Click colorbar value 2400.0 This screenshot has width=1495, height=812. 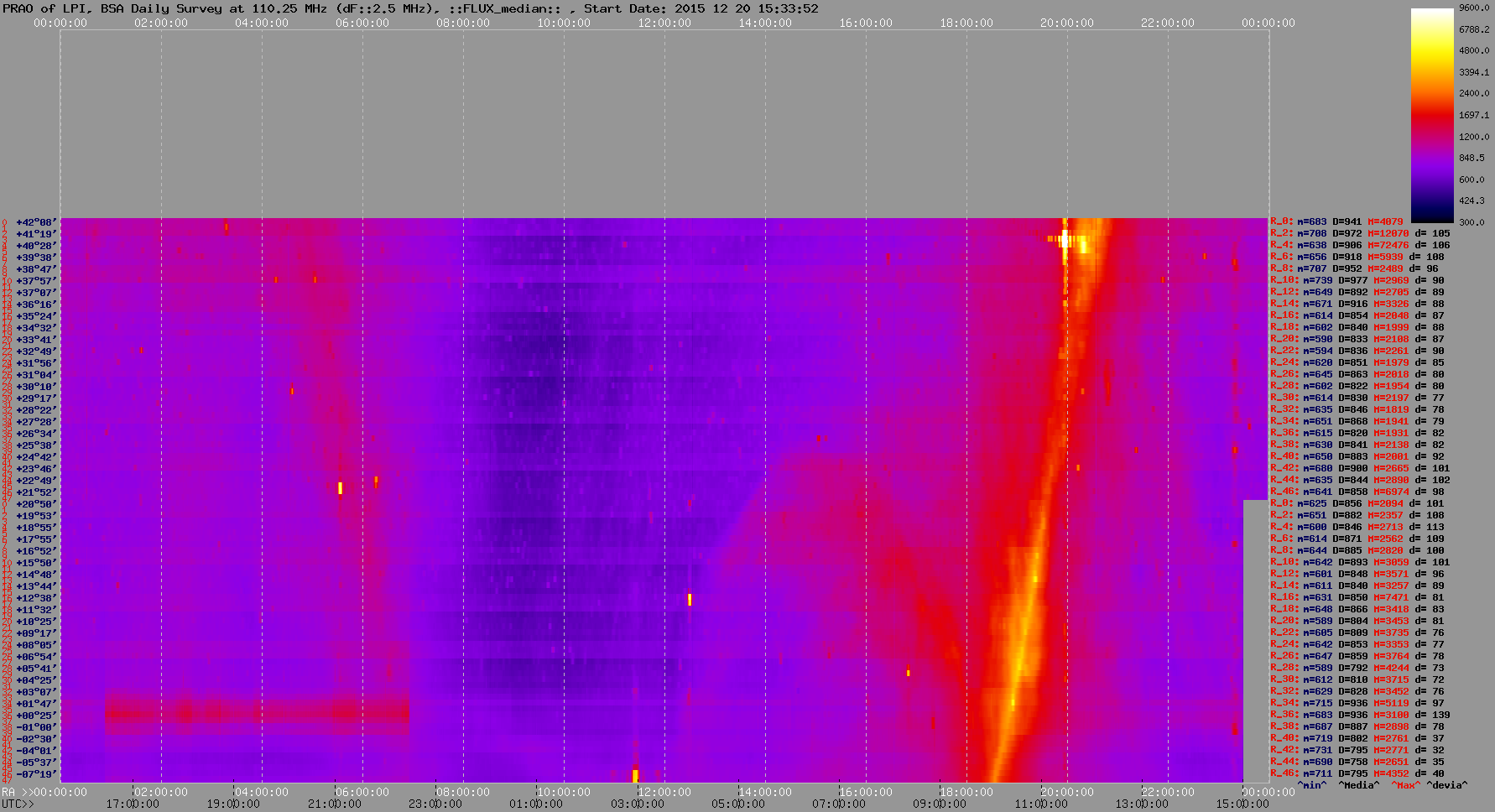tap(1474, 93)
